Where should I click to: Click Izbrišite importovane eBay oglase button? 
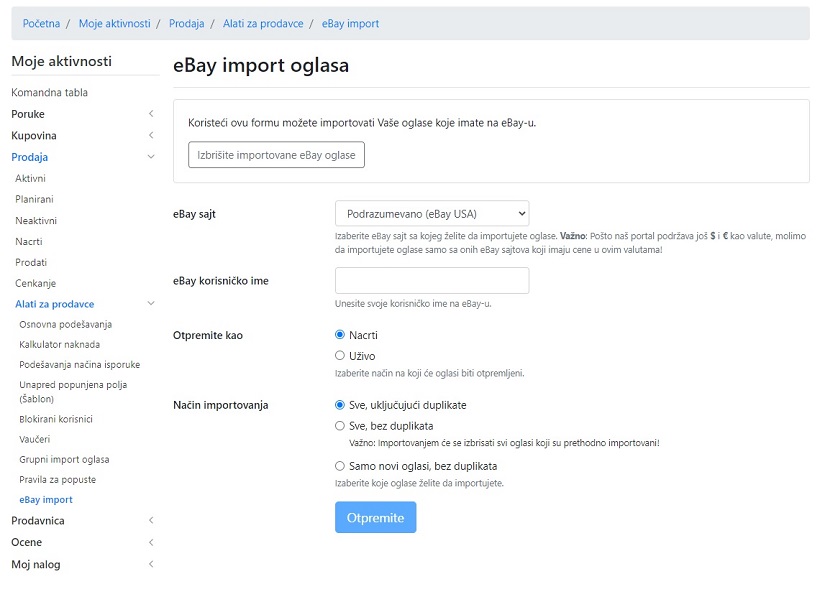276,155
